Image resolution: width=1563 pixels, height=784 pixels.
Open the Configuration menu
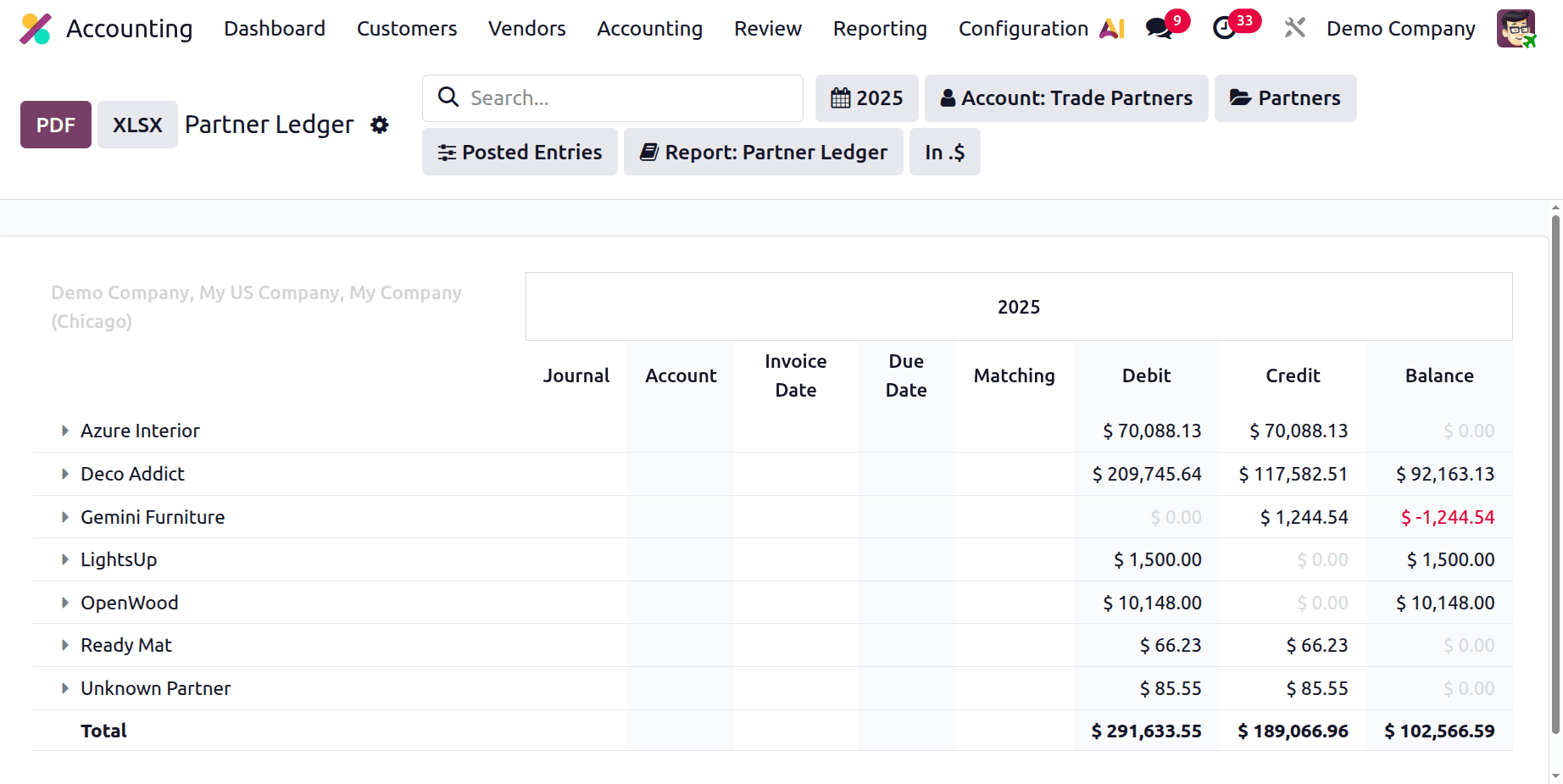coord(1023,29)
